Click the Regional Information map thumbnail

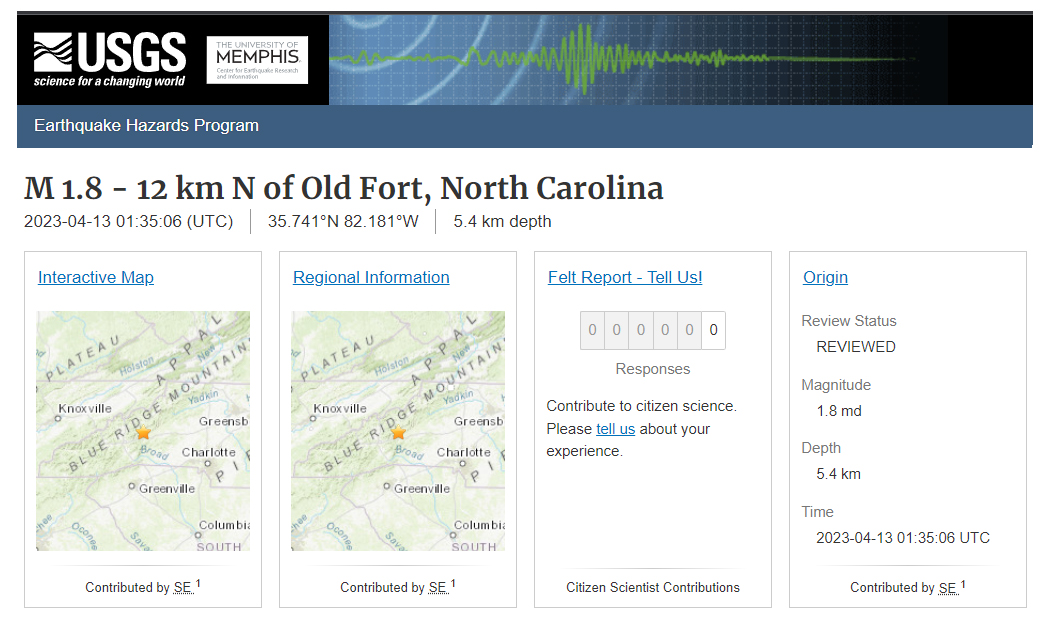(x=398, y=431)
